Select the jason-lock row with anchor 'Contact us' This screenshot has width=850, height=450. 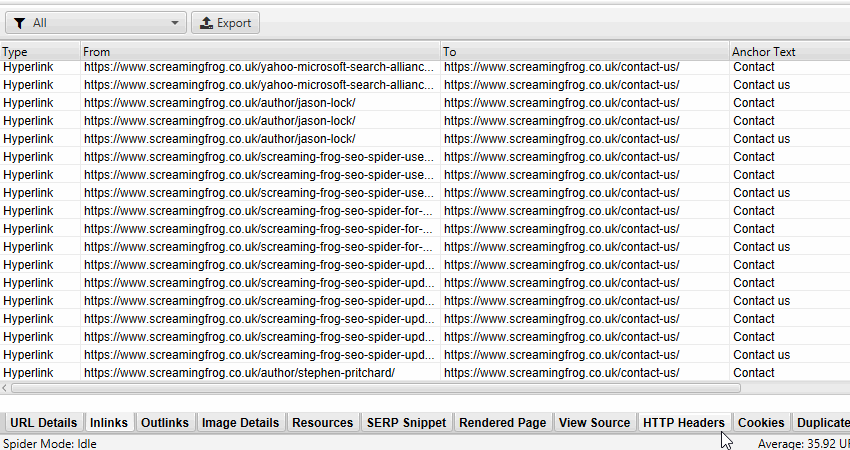pos(425,139)
